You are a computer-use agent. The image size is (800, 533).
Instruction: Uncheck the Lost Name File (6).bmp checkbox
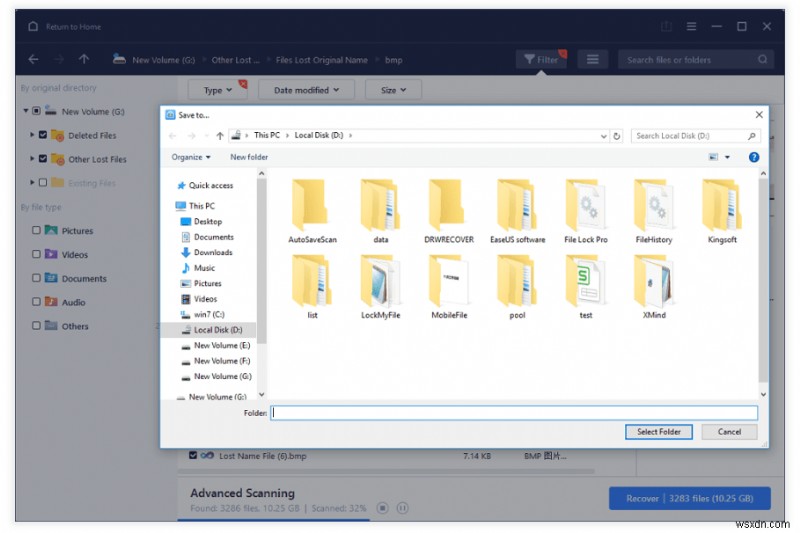[193, 455]
